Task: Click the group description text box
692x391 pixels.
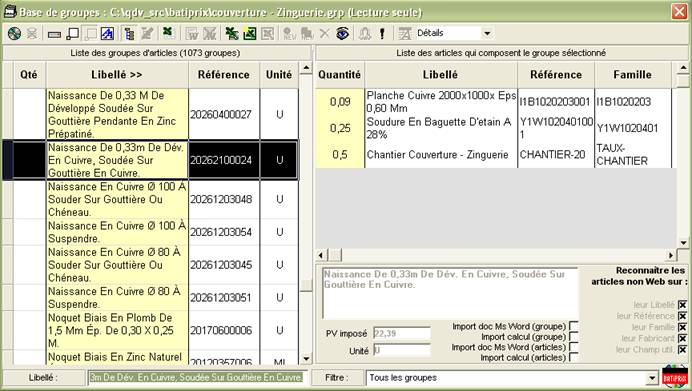Action: [450, 293]
